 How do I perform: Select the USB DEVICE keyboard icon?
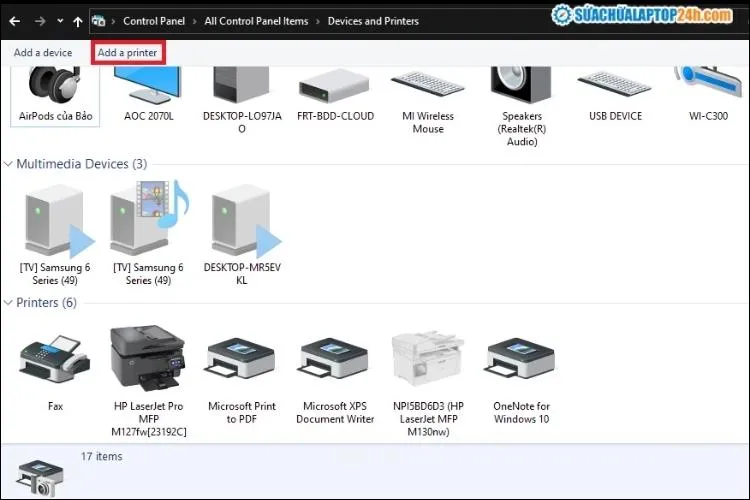[x=615, y=84]
